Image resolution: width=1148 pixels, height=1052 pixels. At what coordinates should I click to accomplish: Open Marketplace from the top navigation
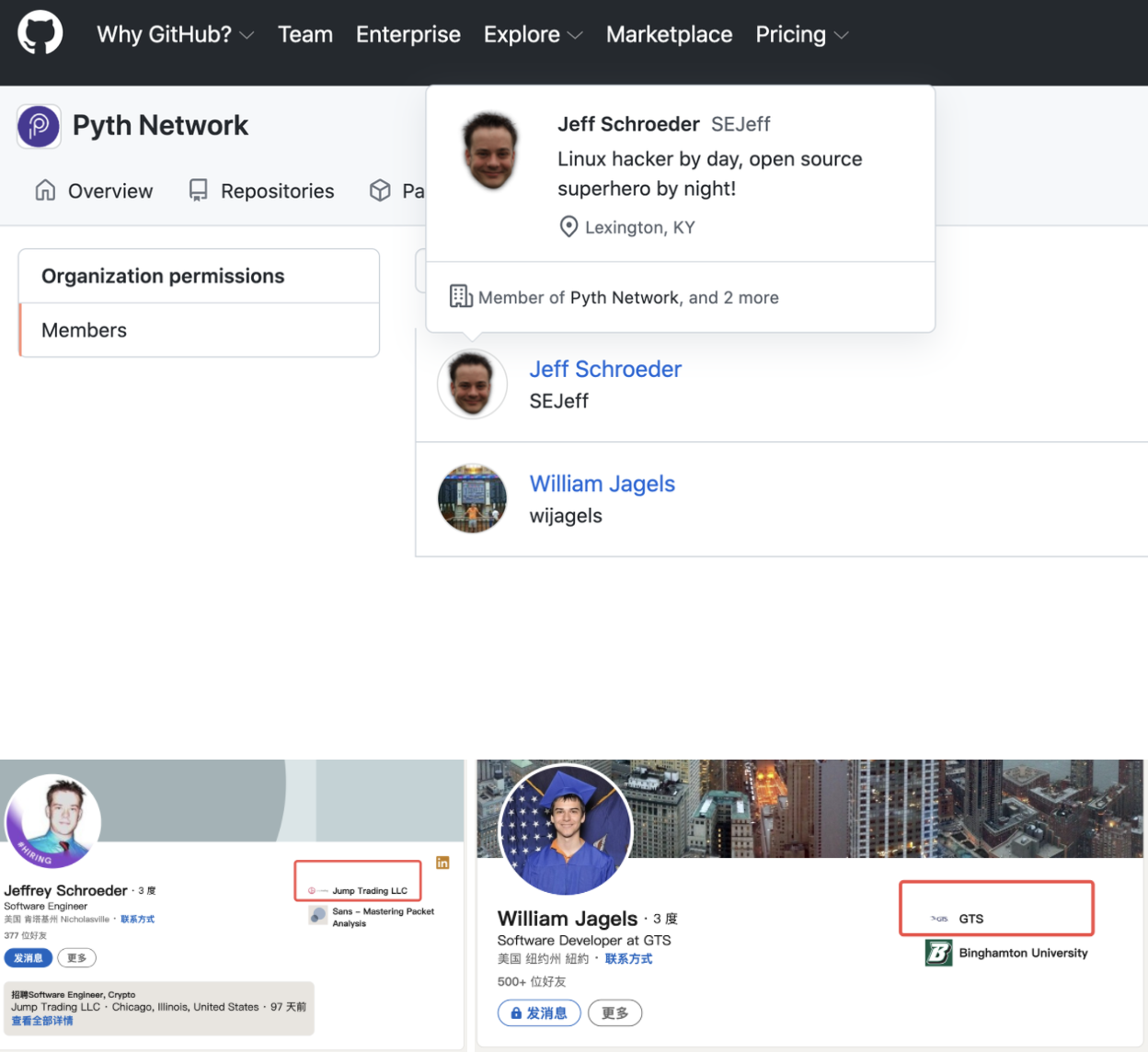click(669, 35)
